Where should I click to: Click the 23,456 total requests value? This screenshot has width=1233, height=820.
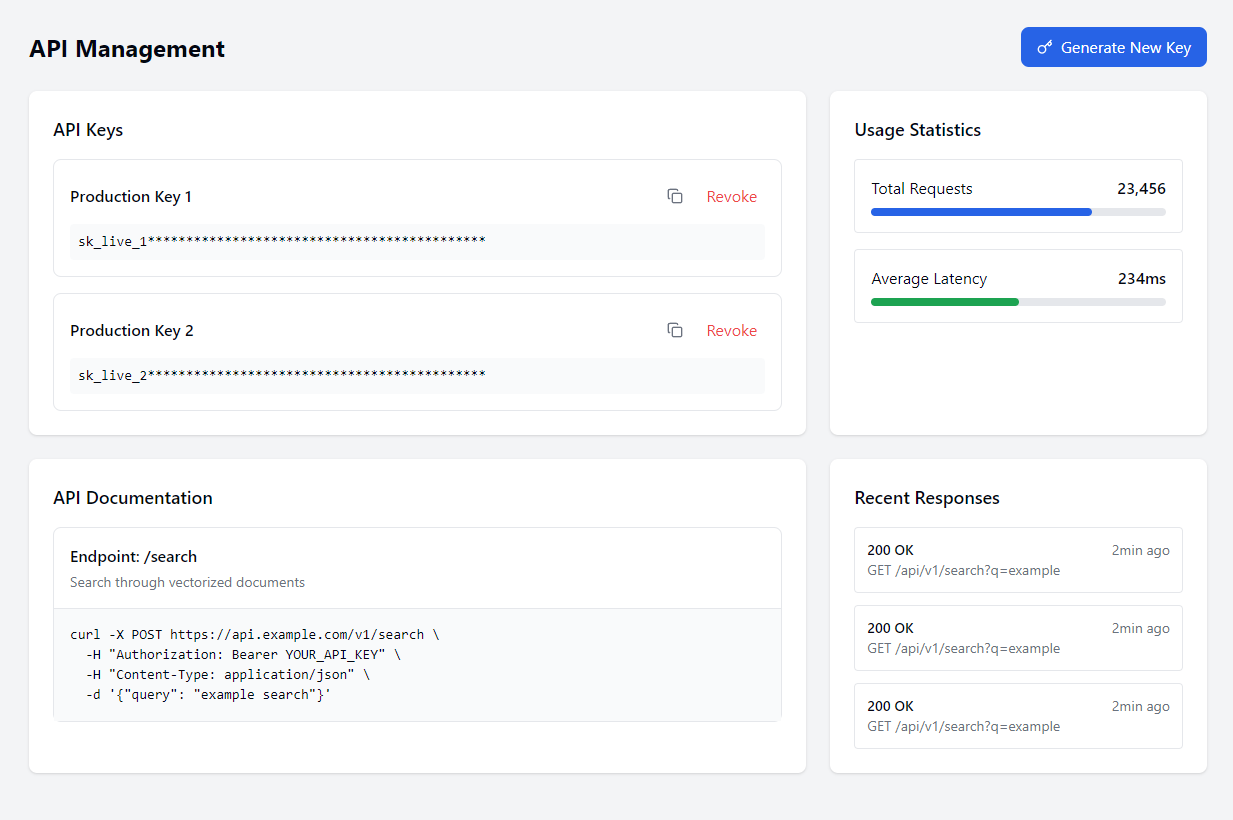pos(1141,189)
